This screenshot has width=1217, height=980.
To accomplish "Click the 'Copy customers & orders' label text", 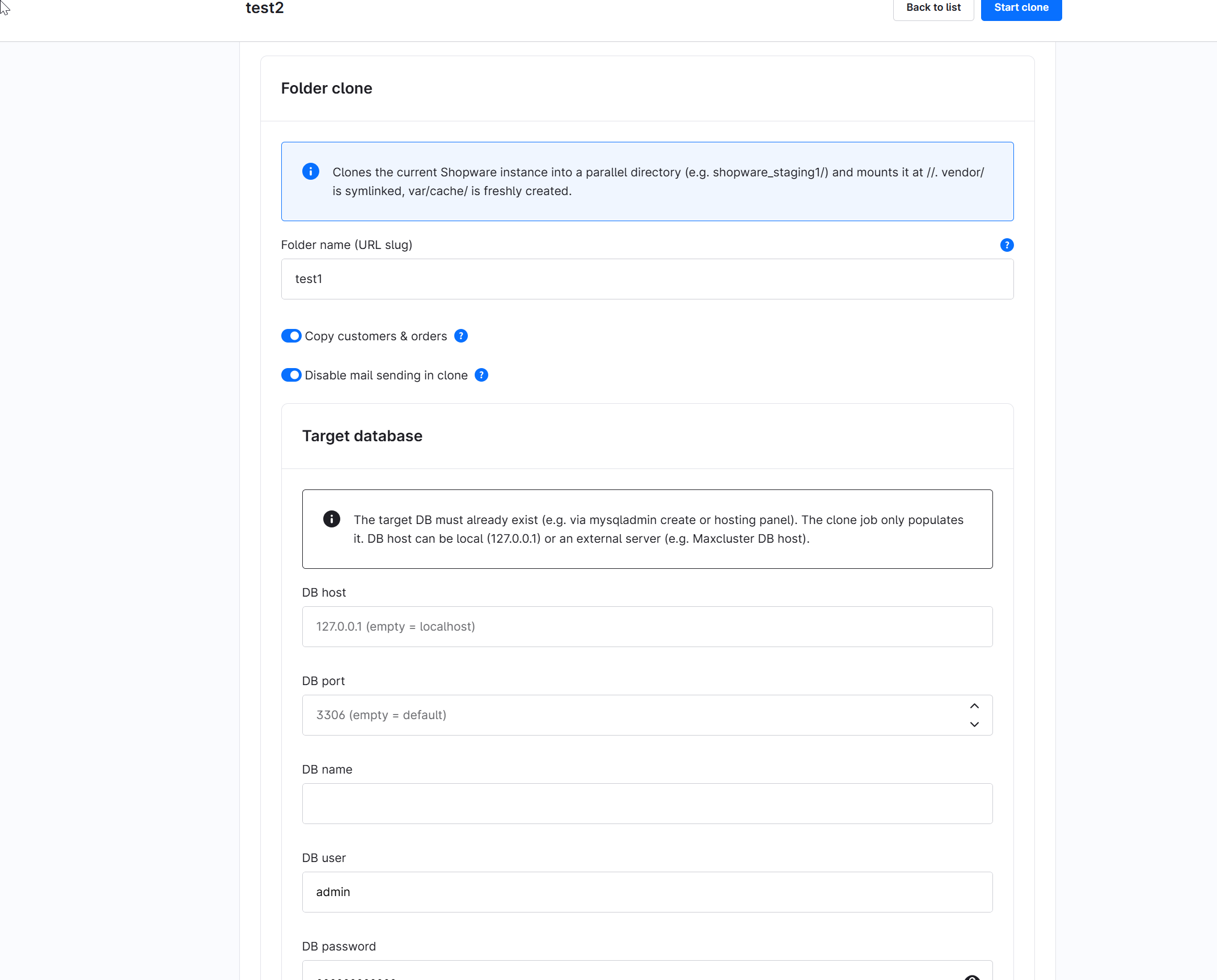I will point(376,336).
